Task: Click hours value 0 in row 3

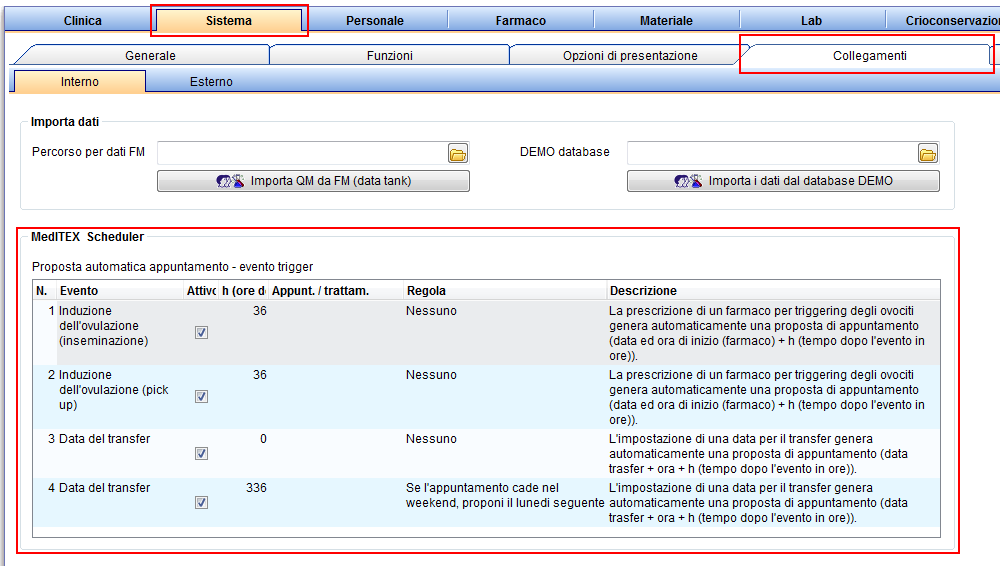Action: coord(263,438)
